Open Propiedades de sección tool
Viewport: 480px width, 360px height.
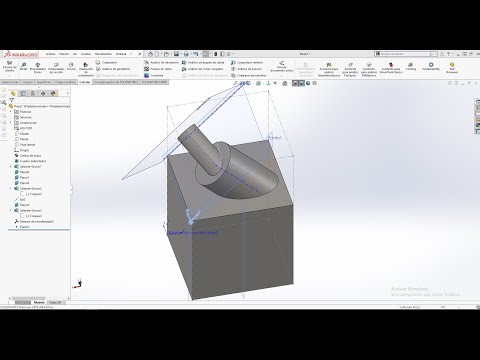(56, 67)
